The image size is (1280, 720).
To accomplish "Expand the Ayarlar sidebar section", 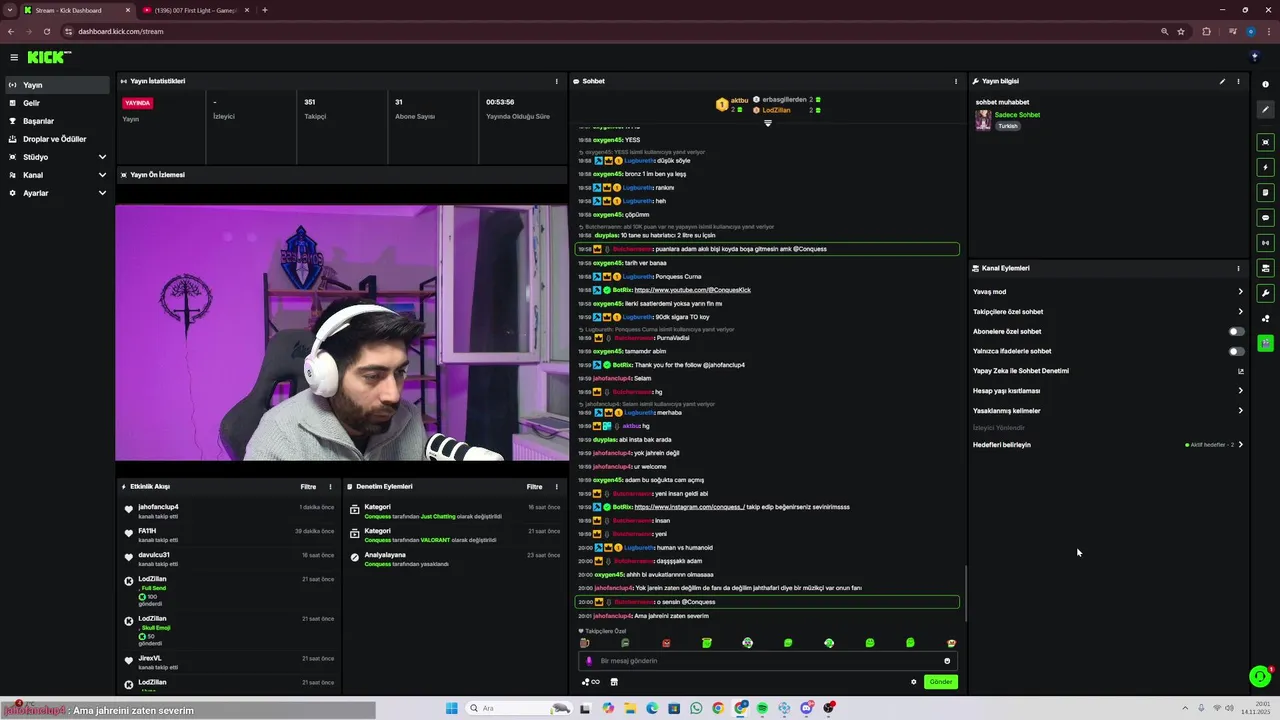I will click(55, 193).
